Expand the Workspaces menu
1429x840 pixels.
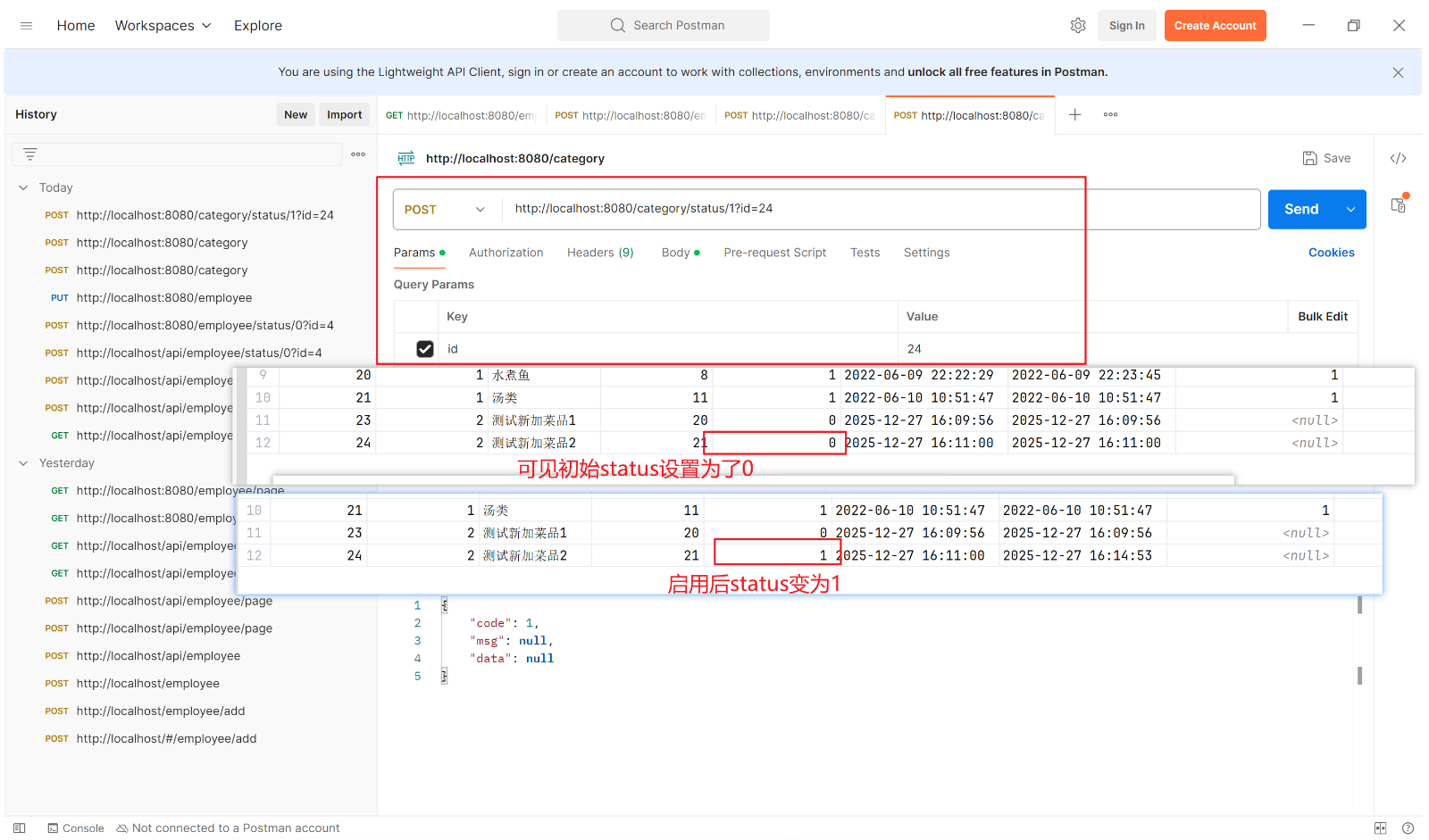pyautogui.click(x=163, y=26)
